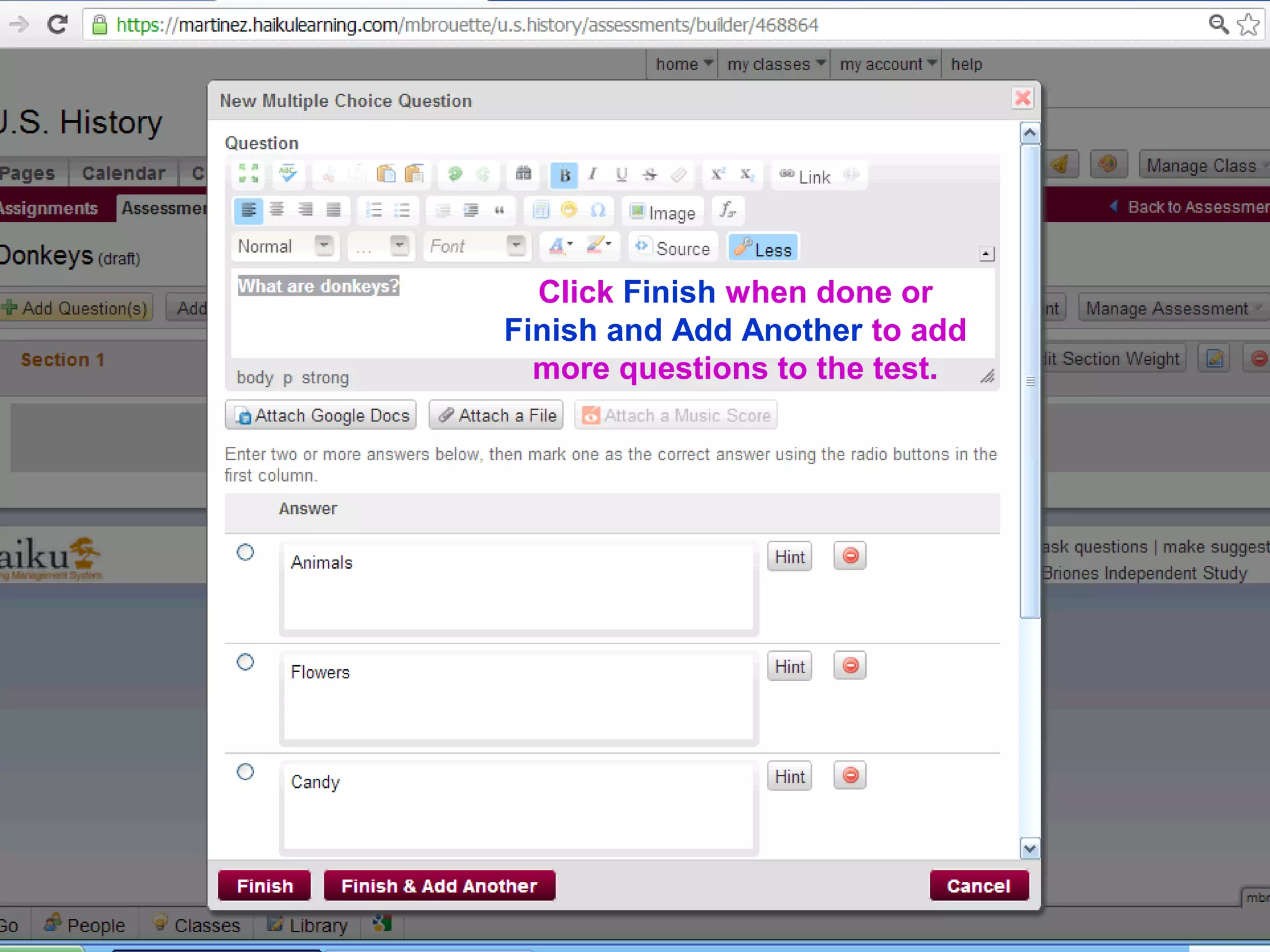This screenshot has width=1270, height=952.
Task: Open the my classes dropdown
Action: tap(775, 64)
